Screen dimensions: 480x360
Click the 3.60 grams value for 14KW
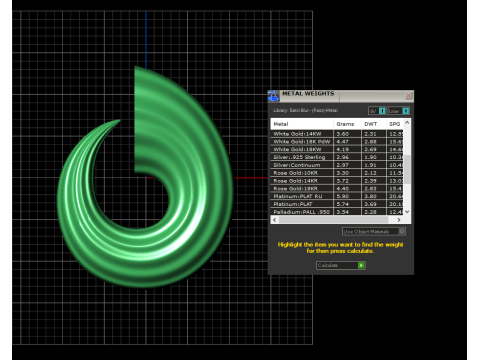click(x=347, y=134)
